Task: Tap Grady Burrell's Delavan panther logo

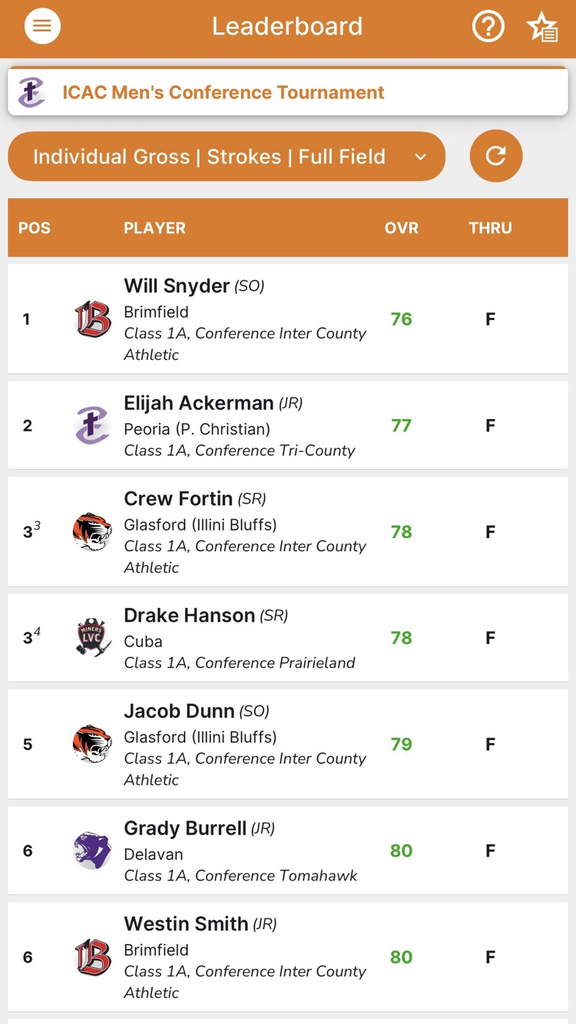Action: [93, 850]
